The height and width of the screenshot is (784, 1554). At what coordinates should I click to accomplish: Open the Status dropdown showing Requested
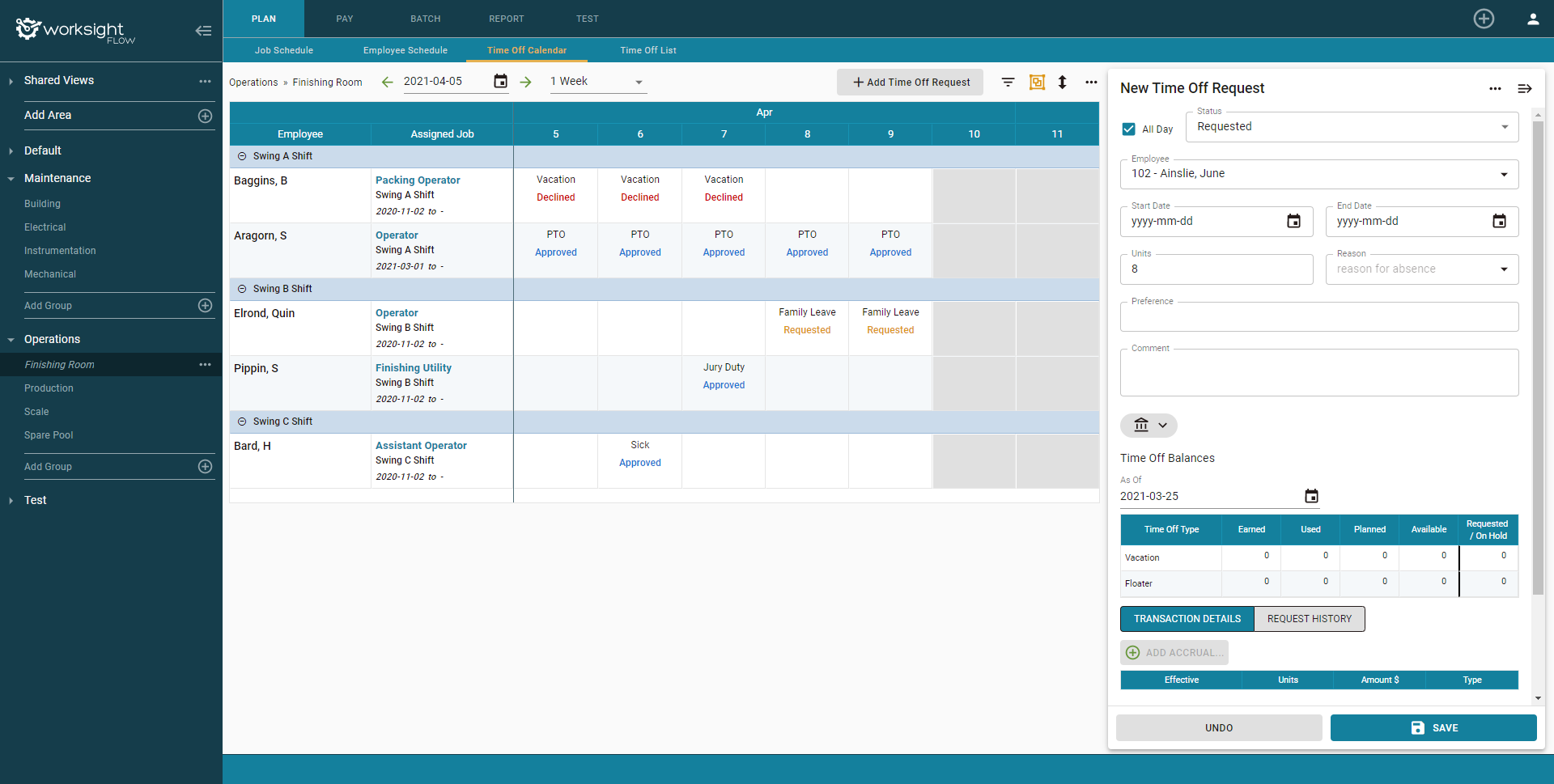(1504, 126)
